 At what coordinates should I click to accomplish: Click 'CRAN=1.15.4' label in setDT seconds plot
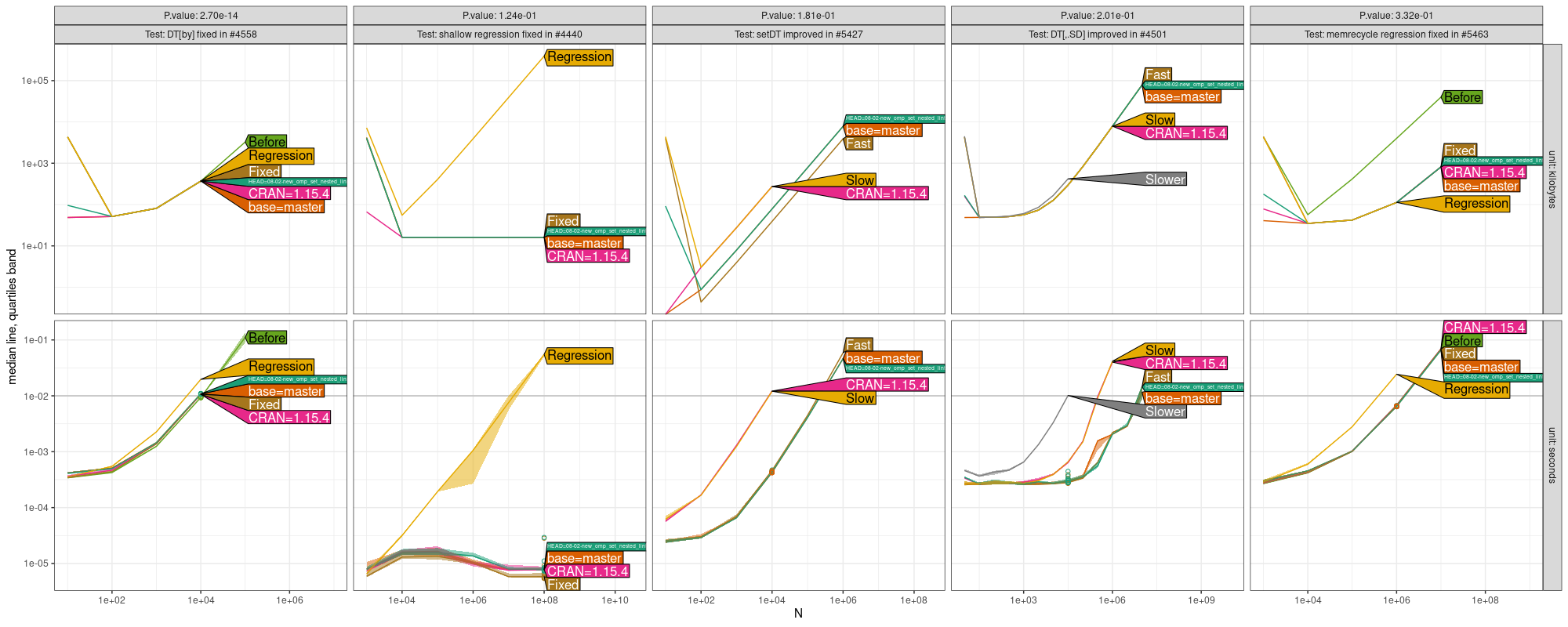pos(886,385)
